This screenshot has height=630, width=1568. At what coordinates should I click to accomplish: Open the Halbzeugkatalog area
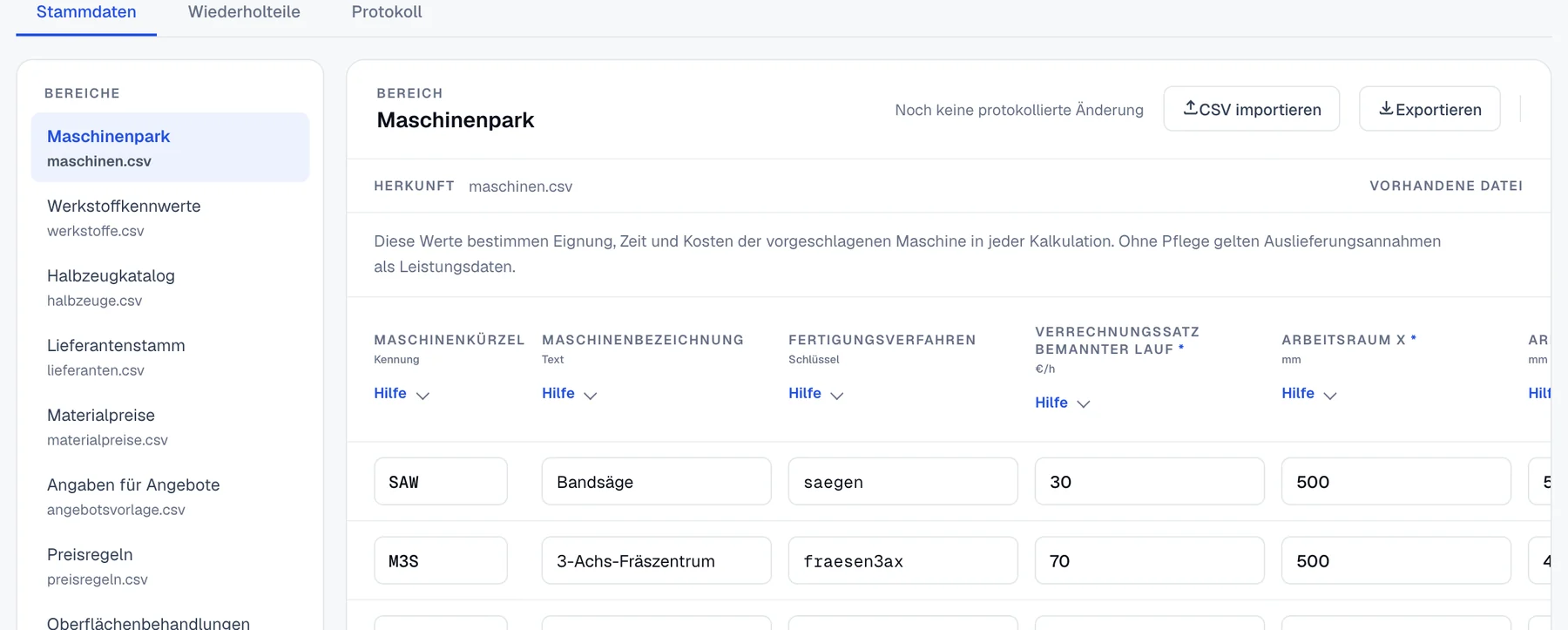coord(170,287)
